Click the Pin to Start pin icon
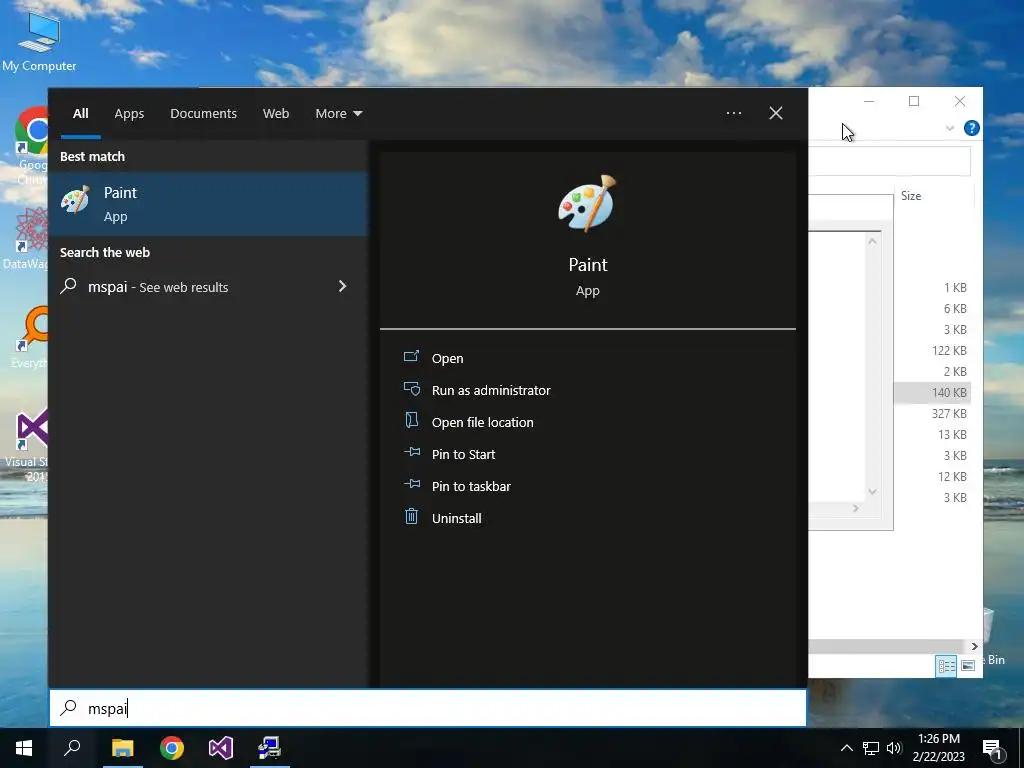 [412, 452]
